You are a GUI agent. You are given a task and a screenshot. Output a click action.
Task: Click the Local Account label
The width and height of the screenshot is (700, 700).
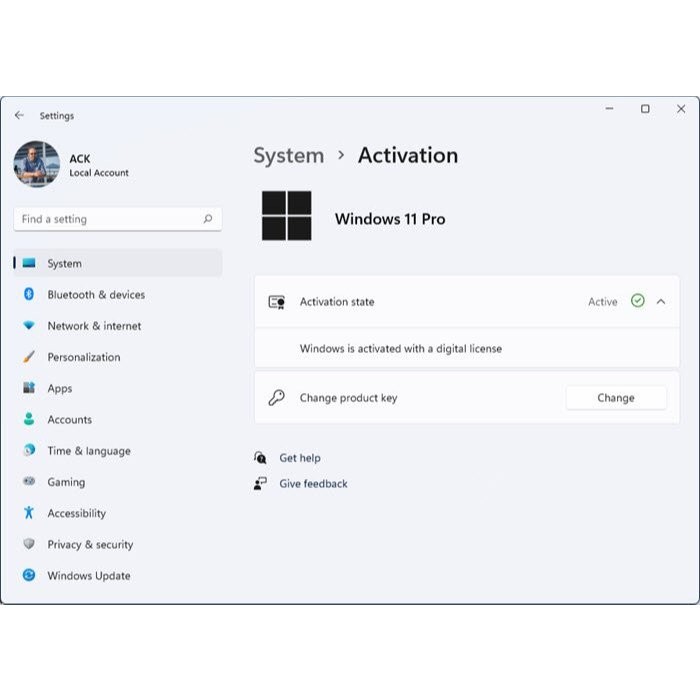(99, 173)
